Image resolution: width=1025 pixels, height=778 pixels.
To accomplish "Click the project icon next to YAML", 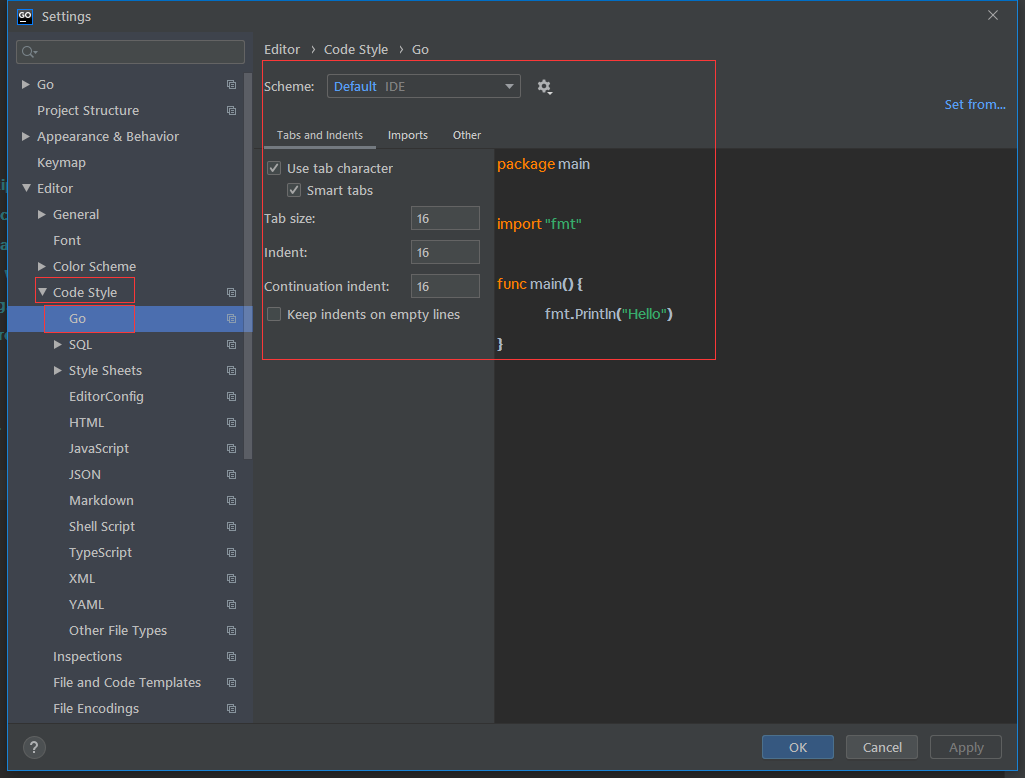I will click(231, 605).
